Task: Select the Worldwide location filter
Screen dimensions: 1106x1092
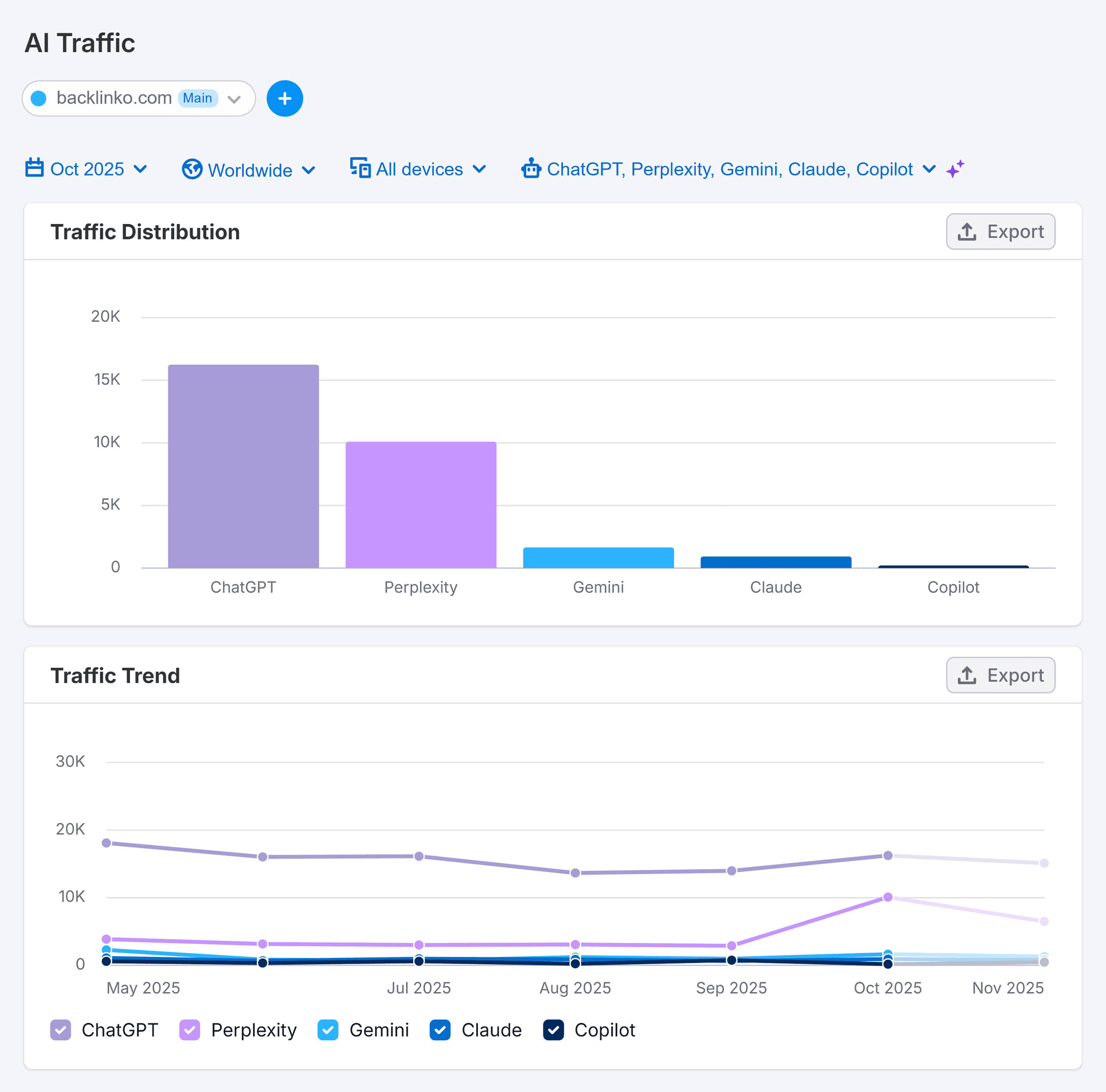Action: [x=250, y=169]
